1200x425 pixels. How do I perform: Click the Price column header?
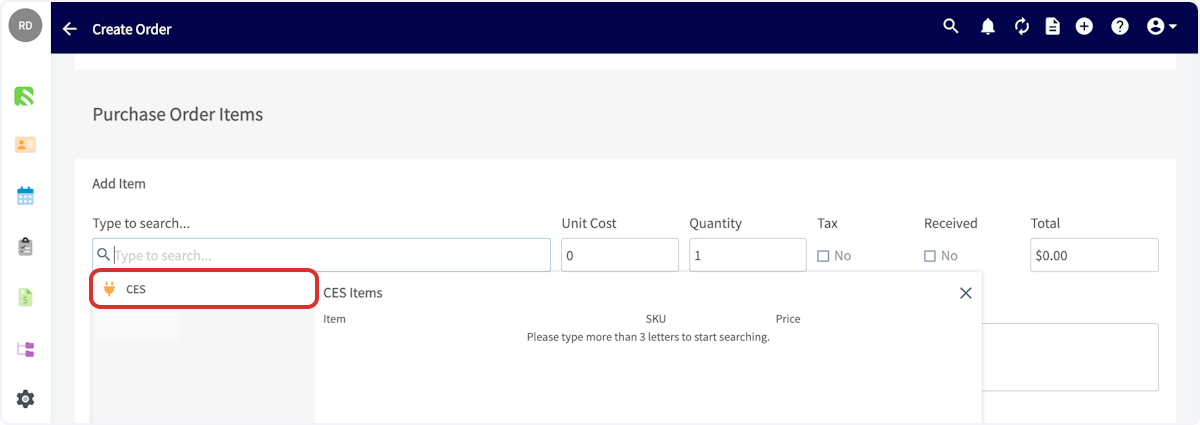click(788, 319)
